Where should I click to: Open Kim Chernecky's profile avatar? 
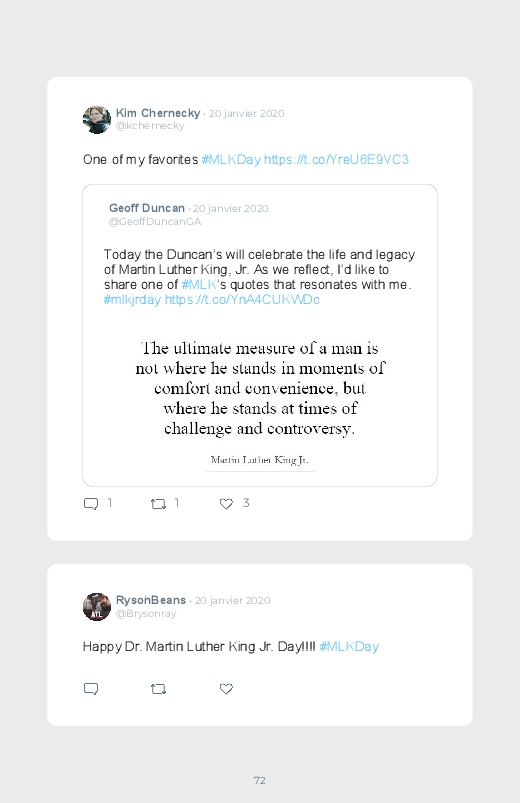97,119
